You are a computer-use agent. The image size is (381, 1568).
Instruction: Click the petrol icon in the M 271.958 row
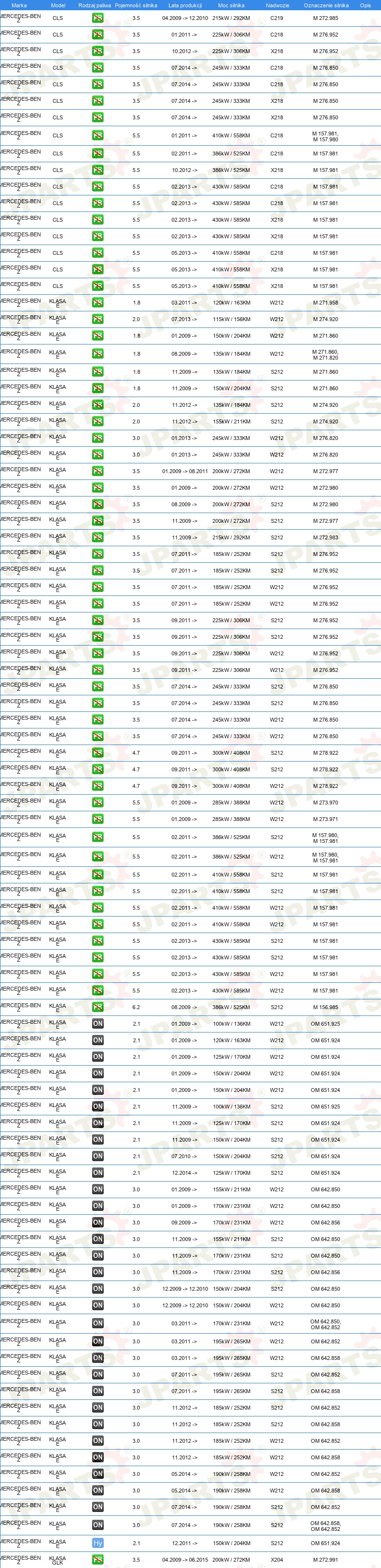(x=97, y=303)
